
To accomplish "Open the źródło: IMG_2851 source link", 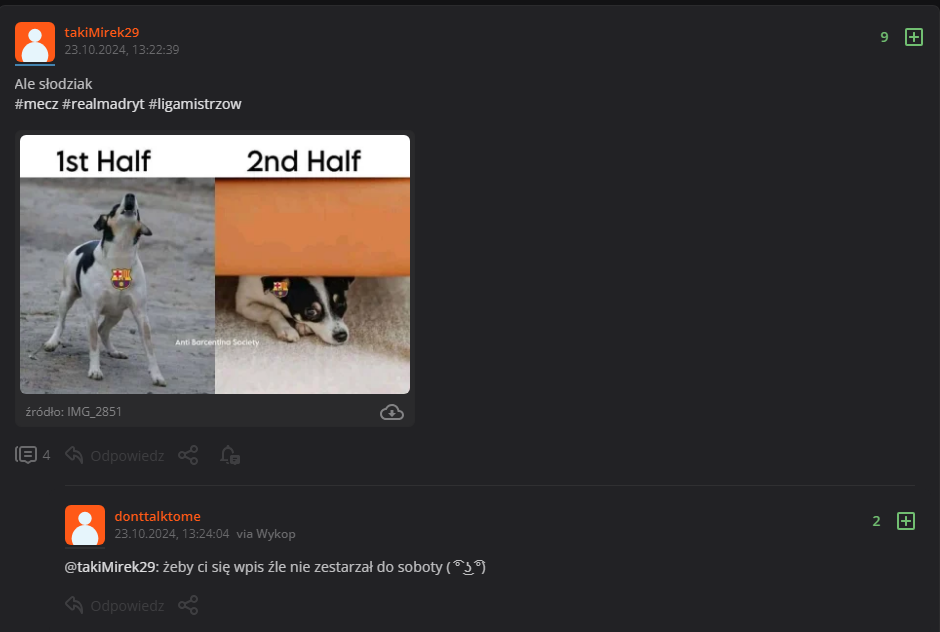I will coord(74,412).
